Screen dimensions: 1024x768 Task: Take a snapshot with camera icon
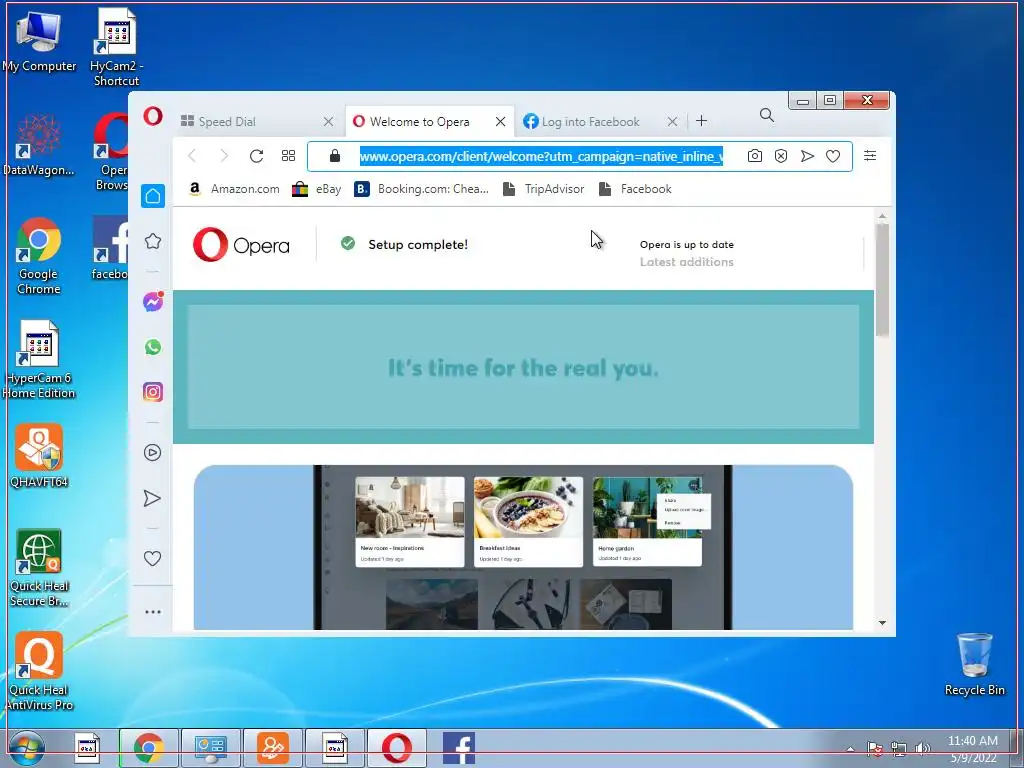coord(754,156)
